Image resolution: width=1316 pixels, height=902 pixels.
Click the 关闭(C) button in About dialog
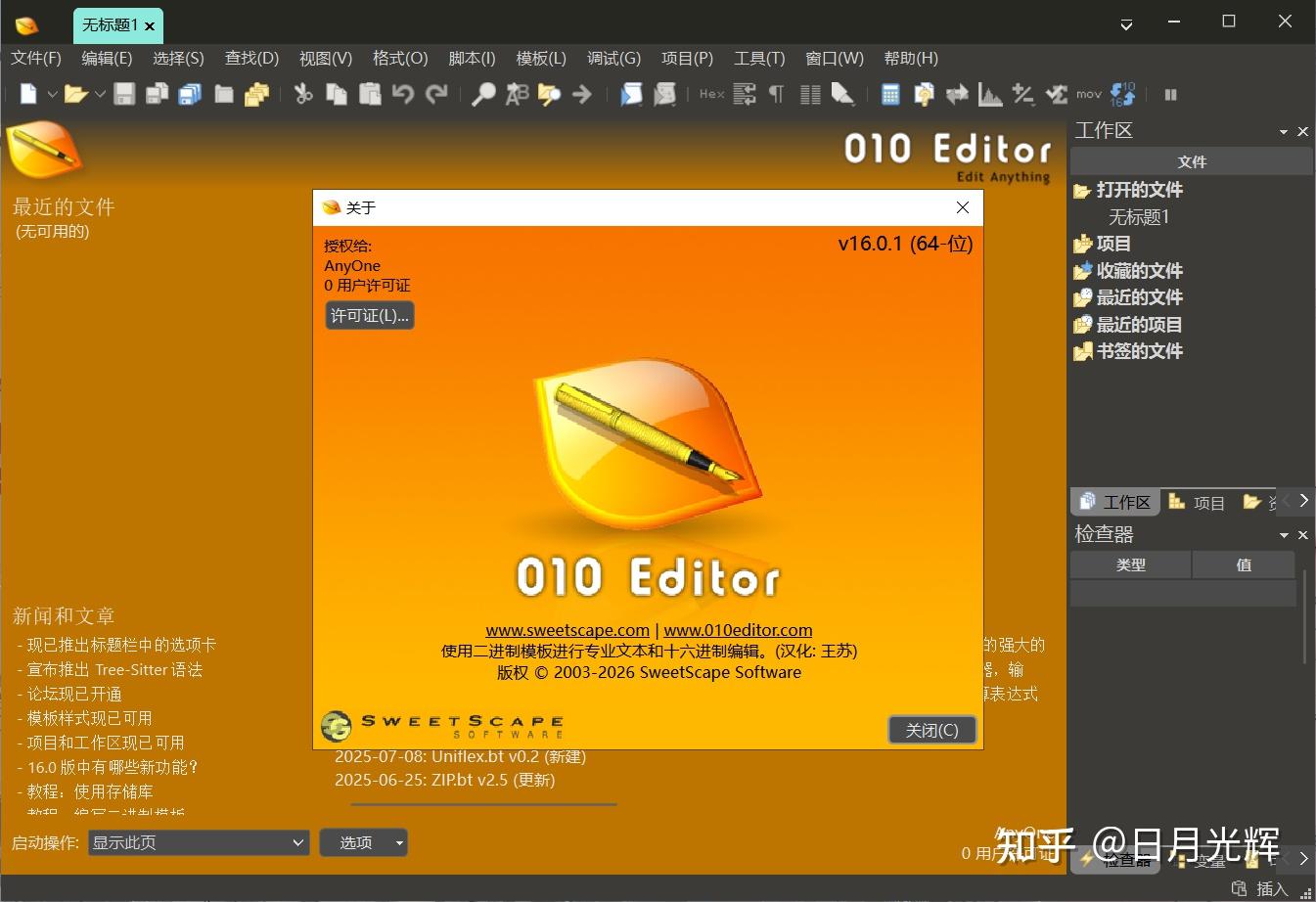coord(931,730)
